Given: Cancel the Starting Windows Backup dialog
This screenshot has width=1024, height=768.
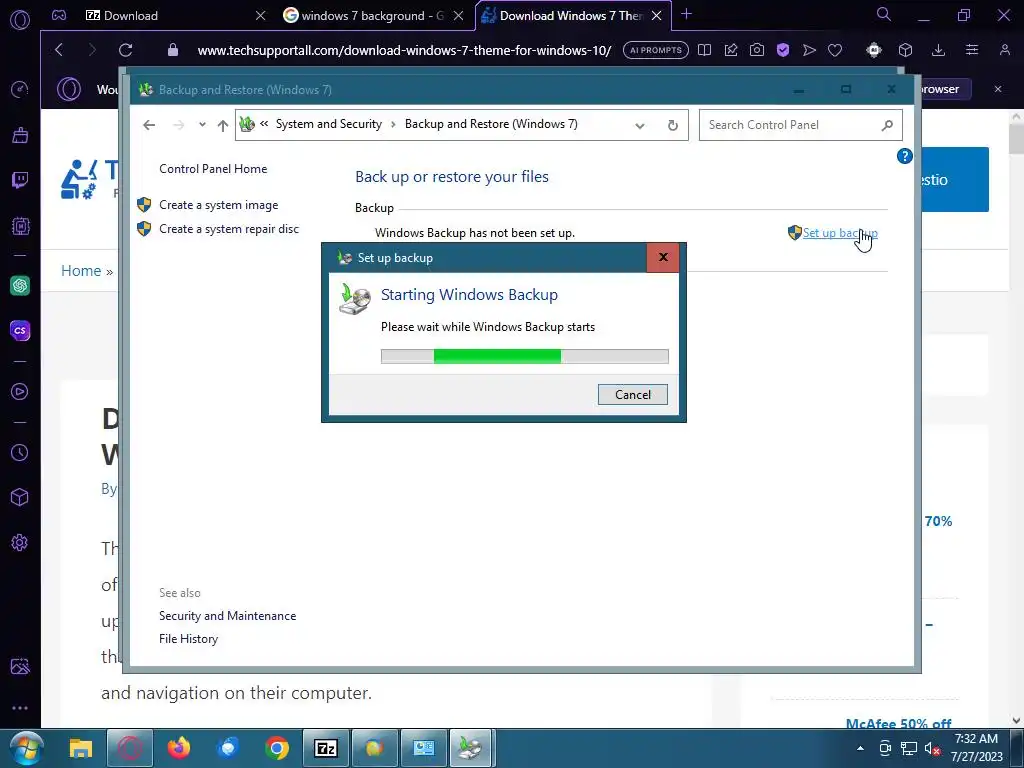Looking at the screenshot, I should 632,394.
